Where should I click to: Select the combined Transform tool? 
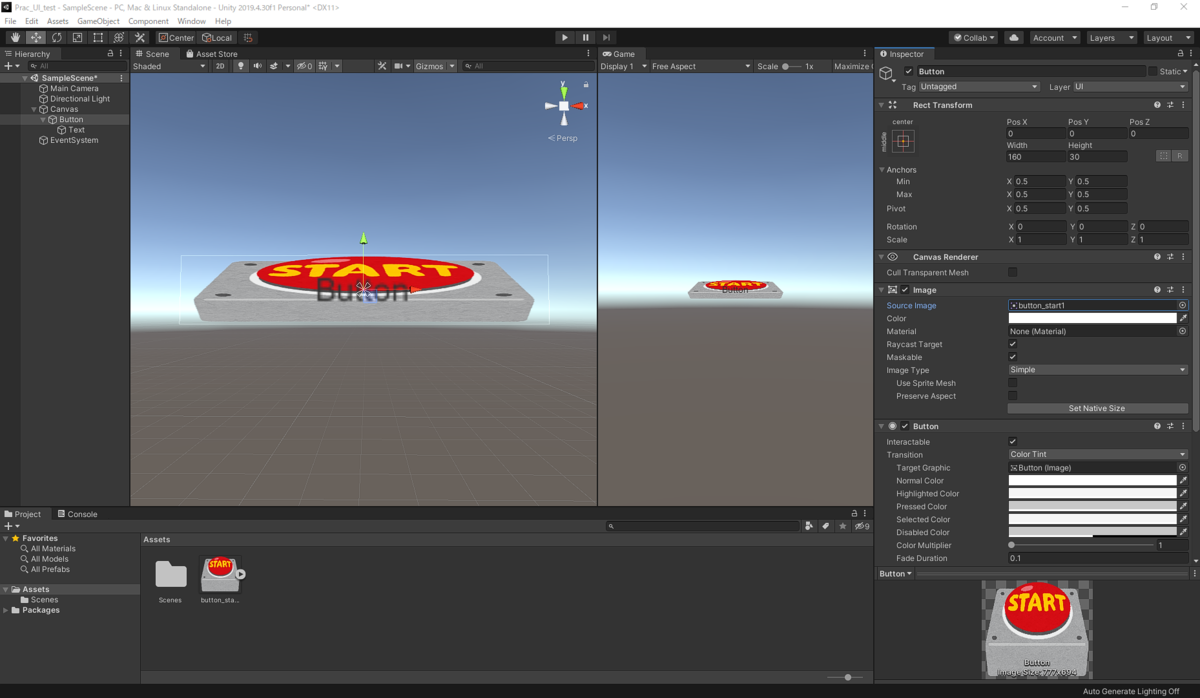tap(119, 38)
